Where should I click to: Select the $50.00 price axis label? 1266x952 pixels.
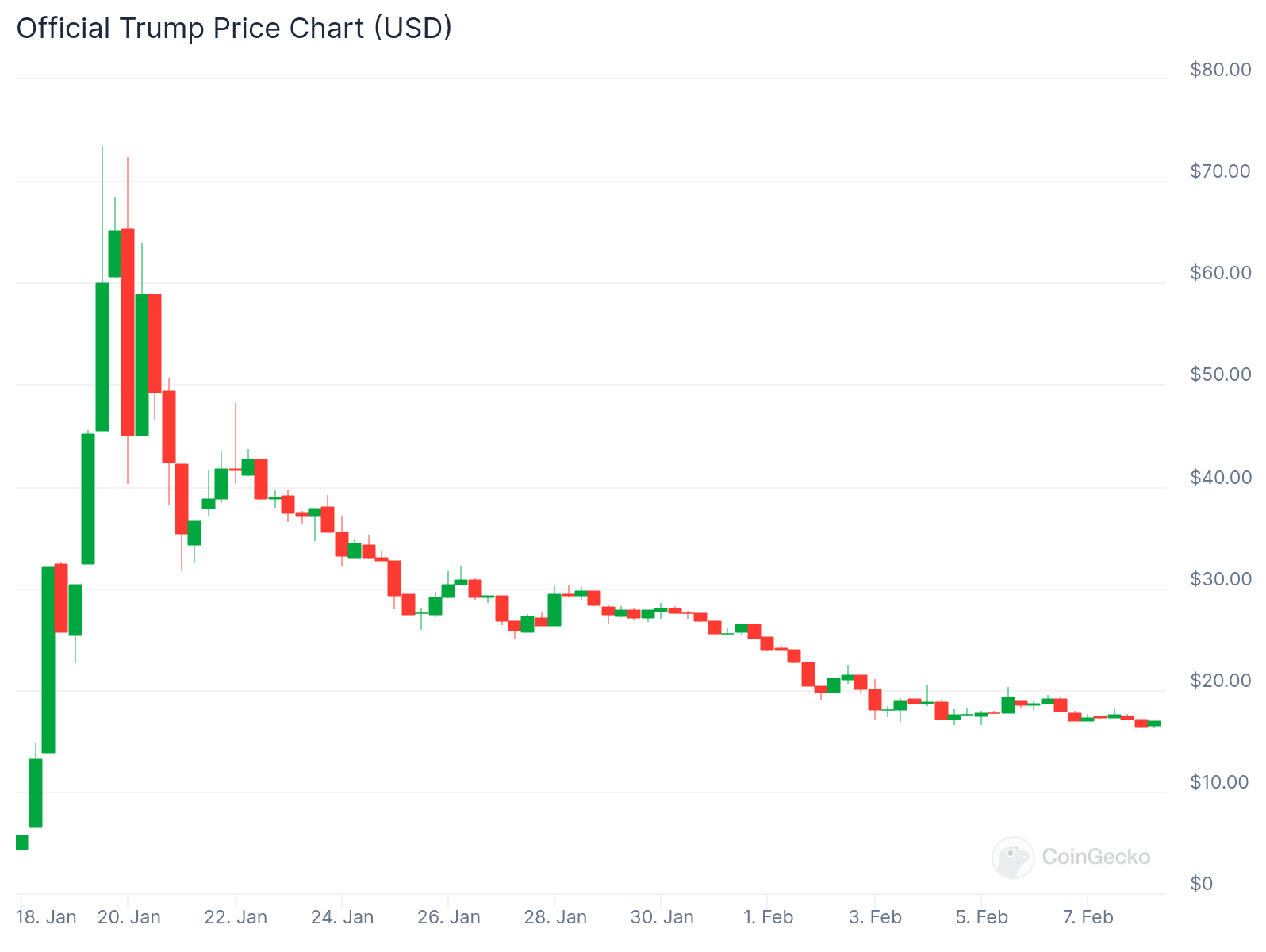(1220, 374)
